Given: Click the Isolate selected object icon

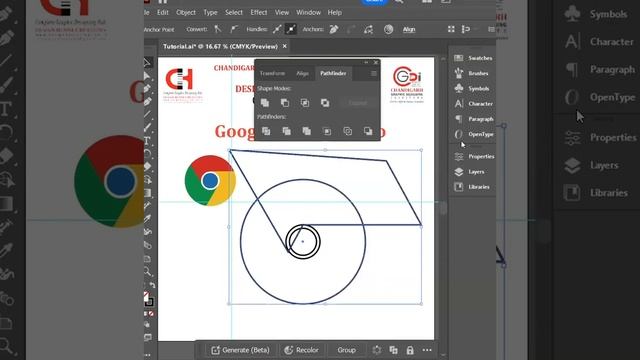Looking at the screenshot, I should tap(451, 29).
